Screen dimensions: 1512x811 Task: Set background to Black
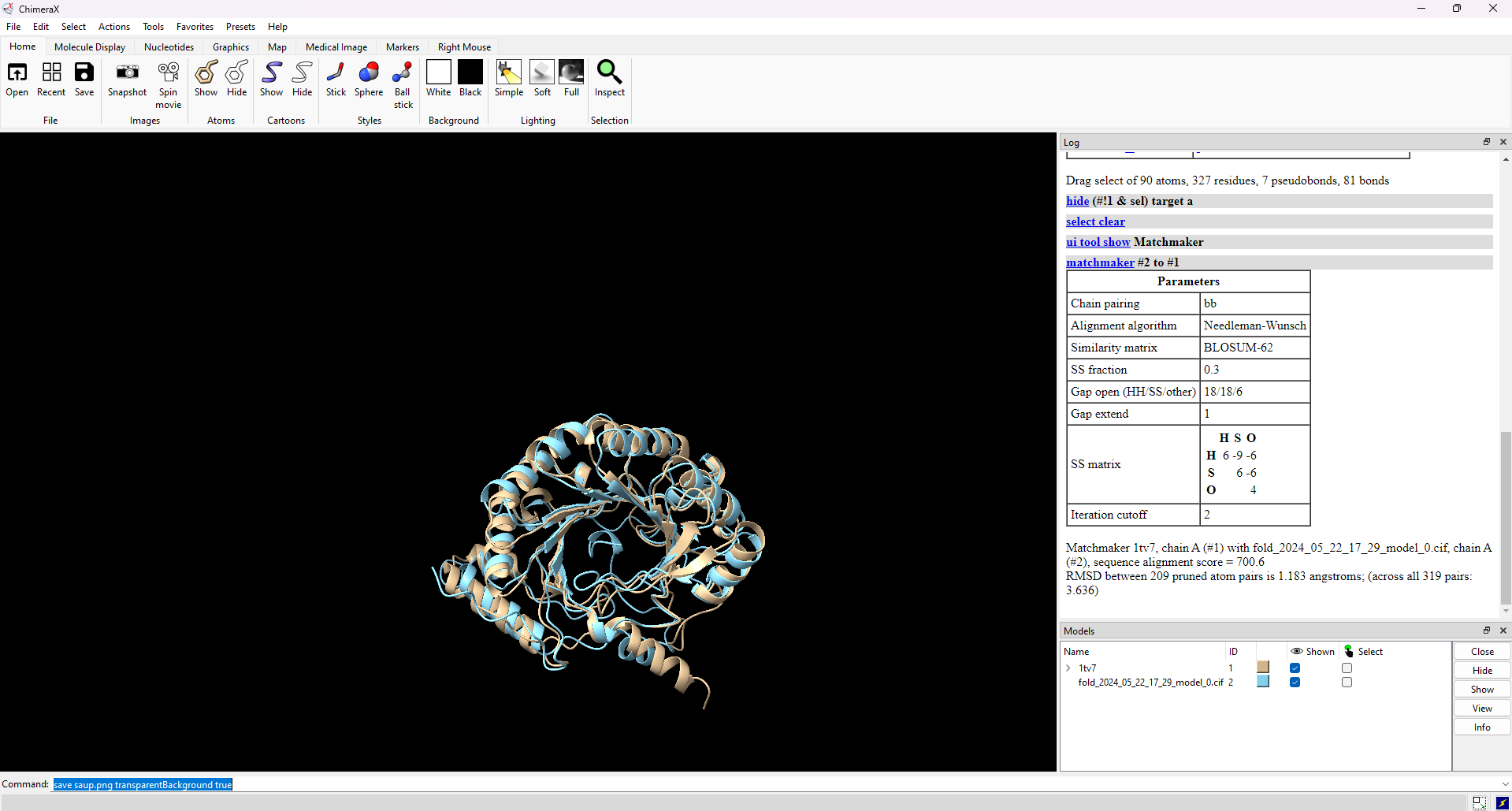[x=470, y=73]
